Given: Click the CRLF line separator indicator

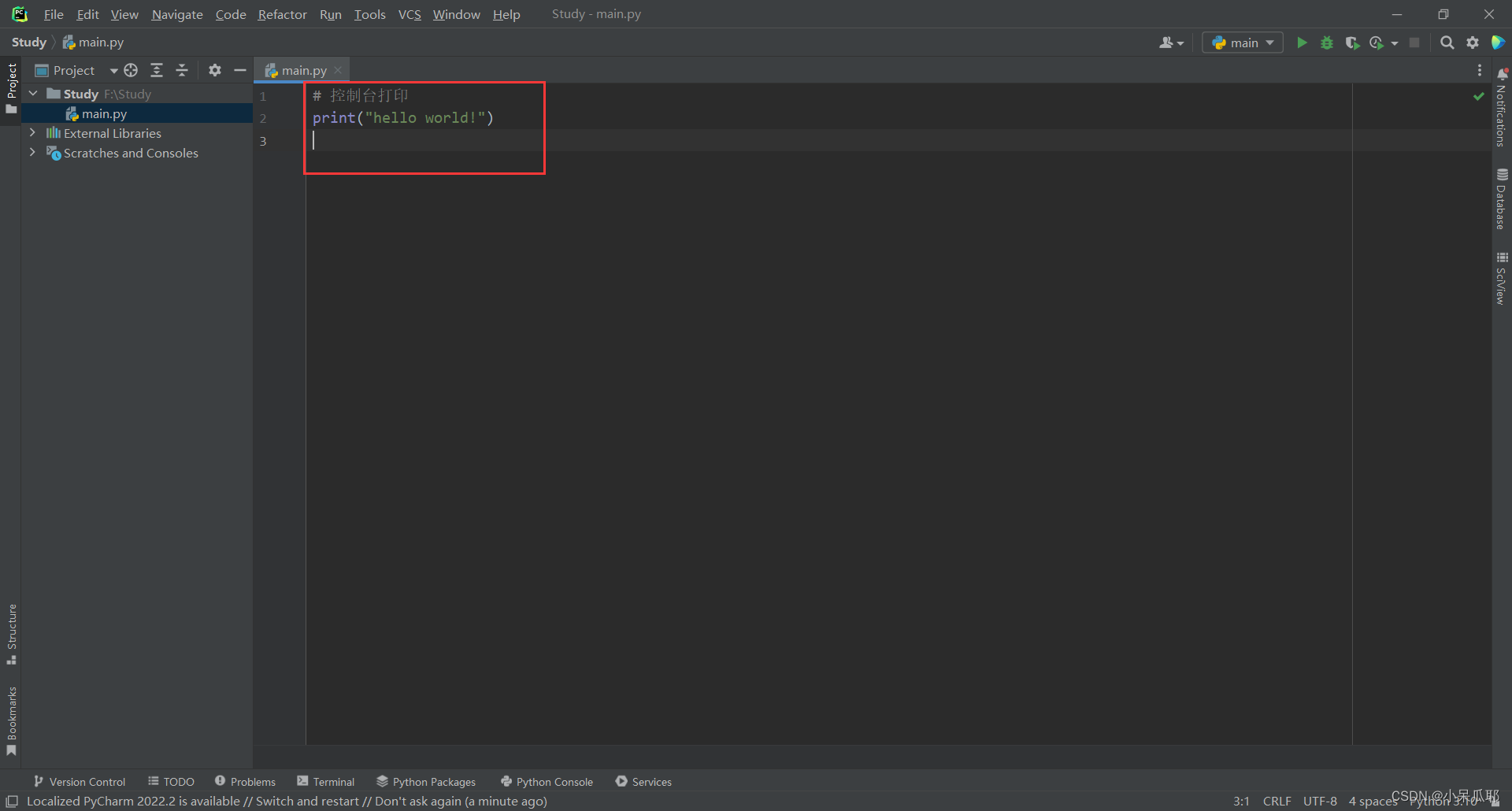Looking at the screenshot, I should [x=1277, y=802].
